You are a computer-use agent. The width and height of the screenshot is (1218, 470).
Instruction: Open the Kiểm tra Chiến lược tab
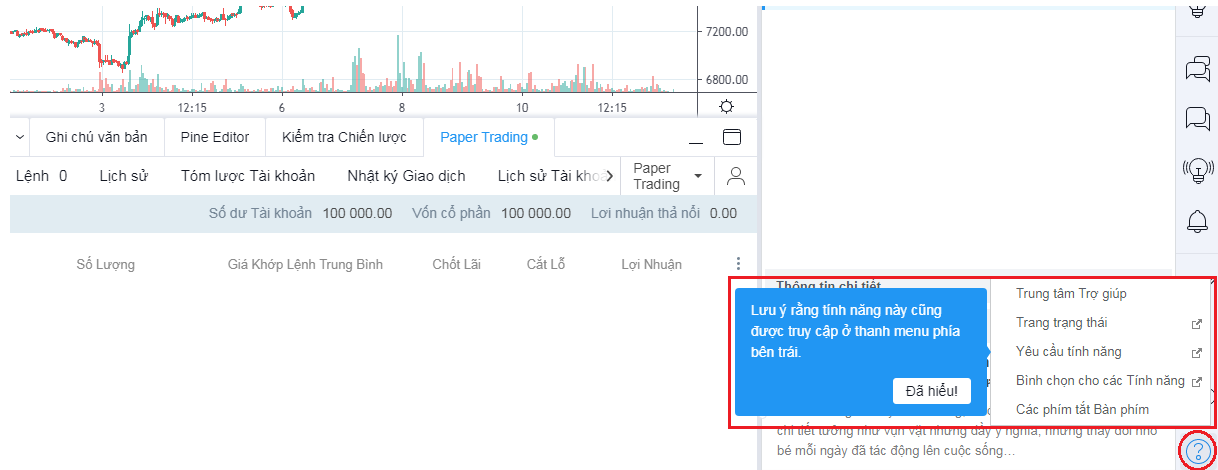click(x=344, y=137)
